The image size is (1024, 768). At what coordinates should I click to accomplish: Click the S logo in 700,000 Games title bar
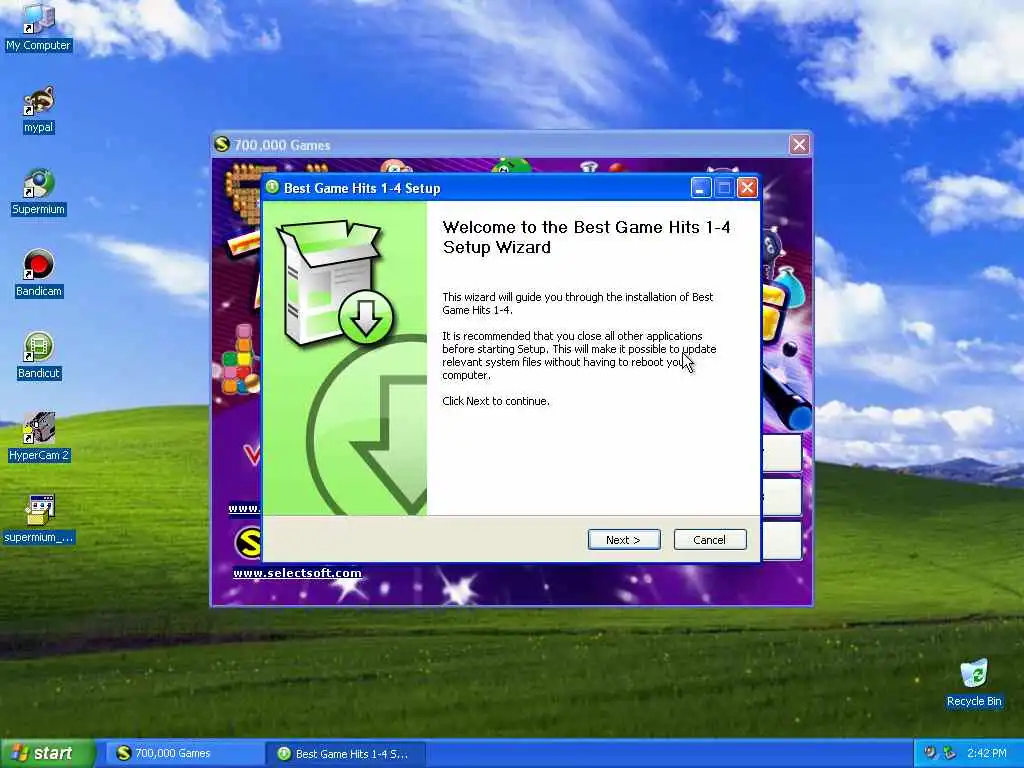tap(222, 144)
